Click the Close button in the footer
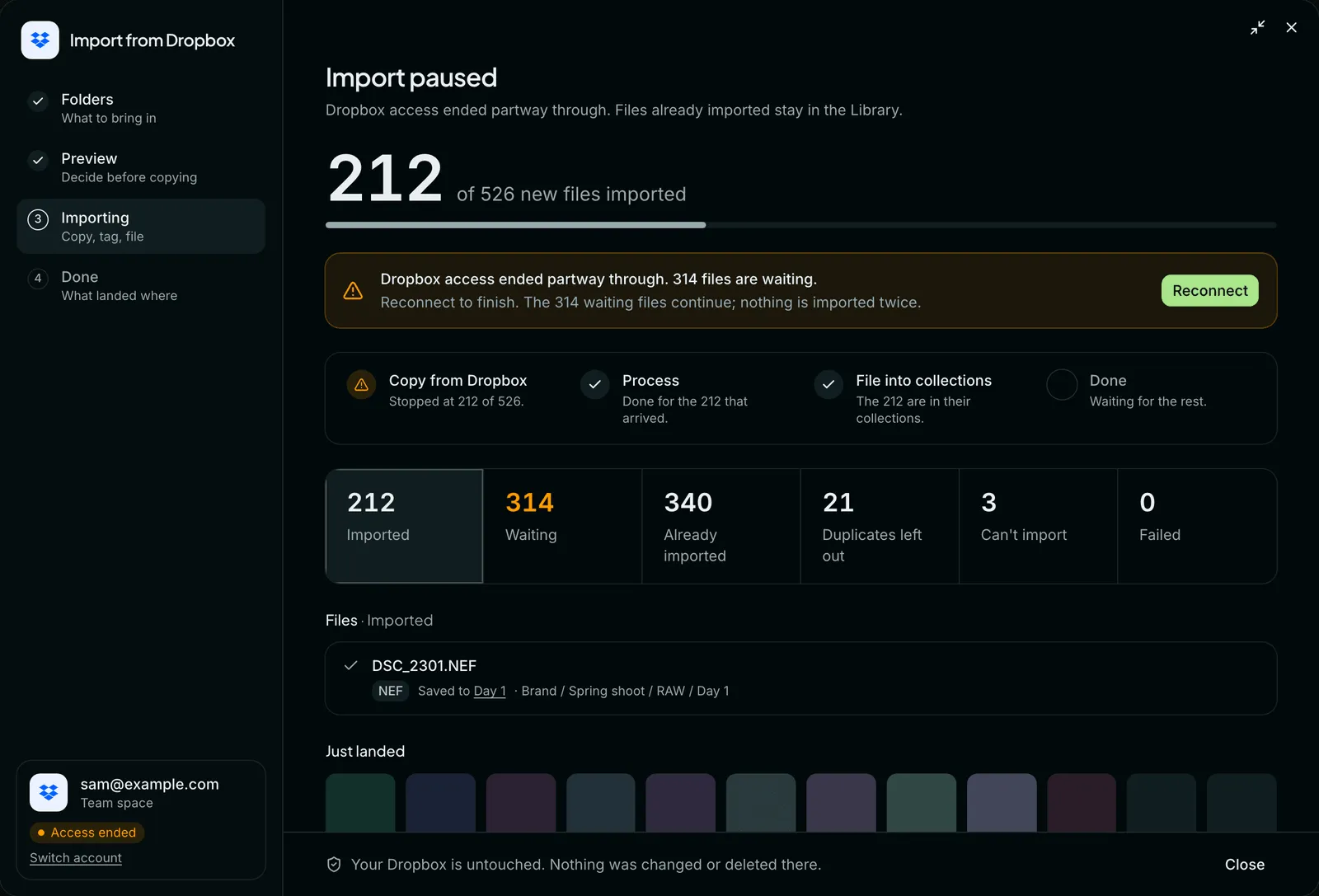Viewport: 1319px width, 896px height. tap(1244, 865)
